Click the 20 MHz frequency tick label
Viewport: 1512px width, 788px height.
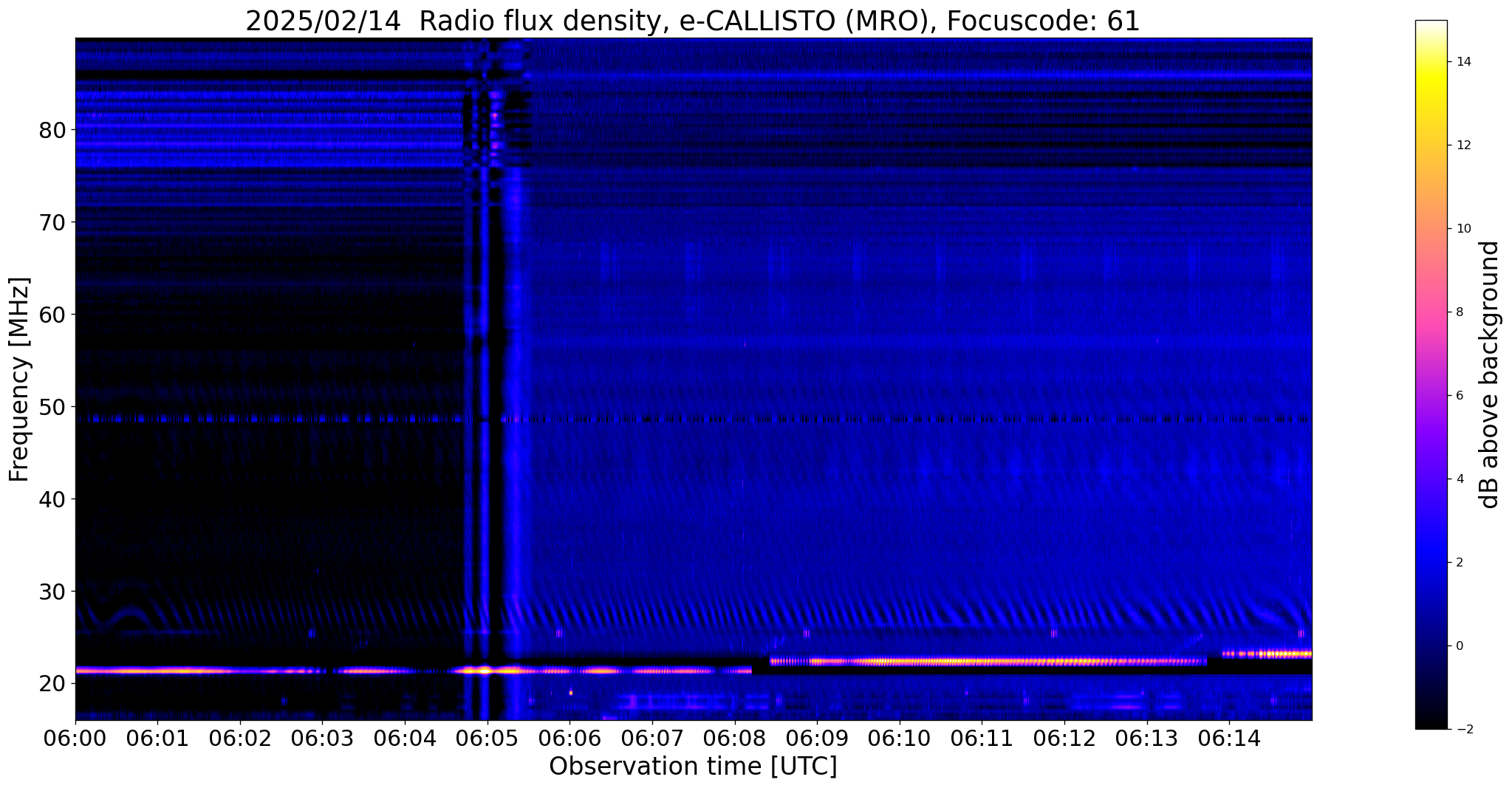tap(52, 684)
